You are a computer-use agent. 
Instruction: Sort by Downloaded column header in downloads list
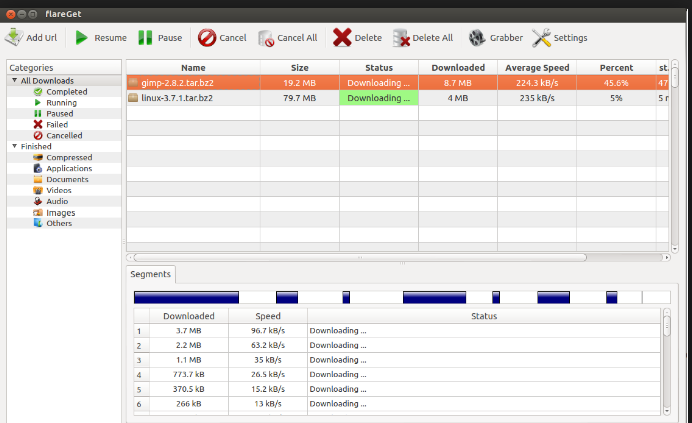pyautogui.click(x=458, y=68)
